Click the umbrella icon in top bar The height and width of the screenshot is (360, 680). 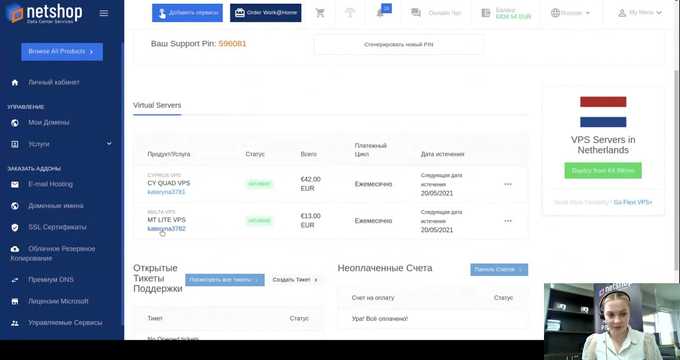coord(350,13)
